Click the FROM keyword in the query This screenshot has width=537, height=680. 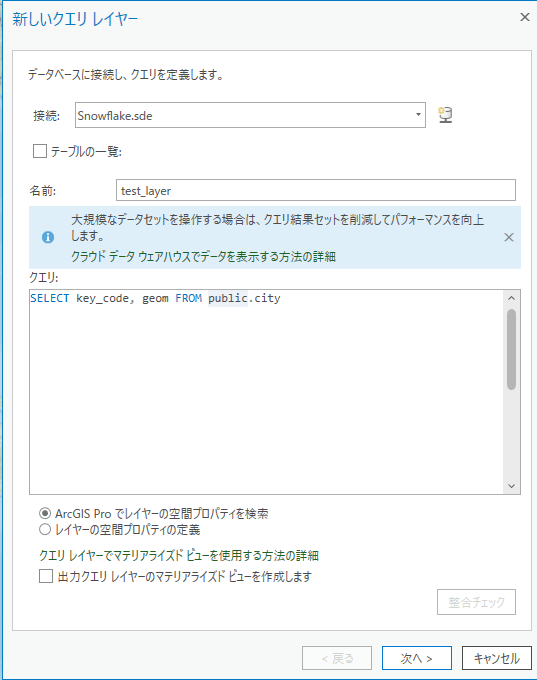(x=189, y=298)
